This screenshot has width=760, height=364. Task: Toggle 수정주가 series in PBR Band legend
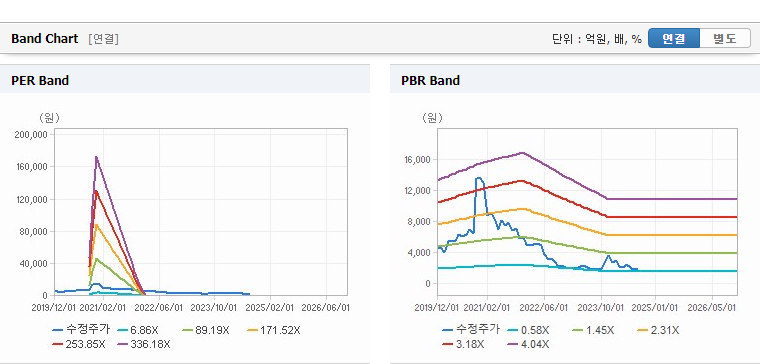click(x=471, y=330)
